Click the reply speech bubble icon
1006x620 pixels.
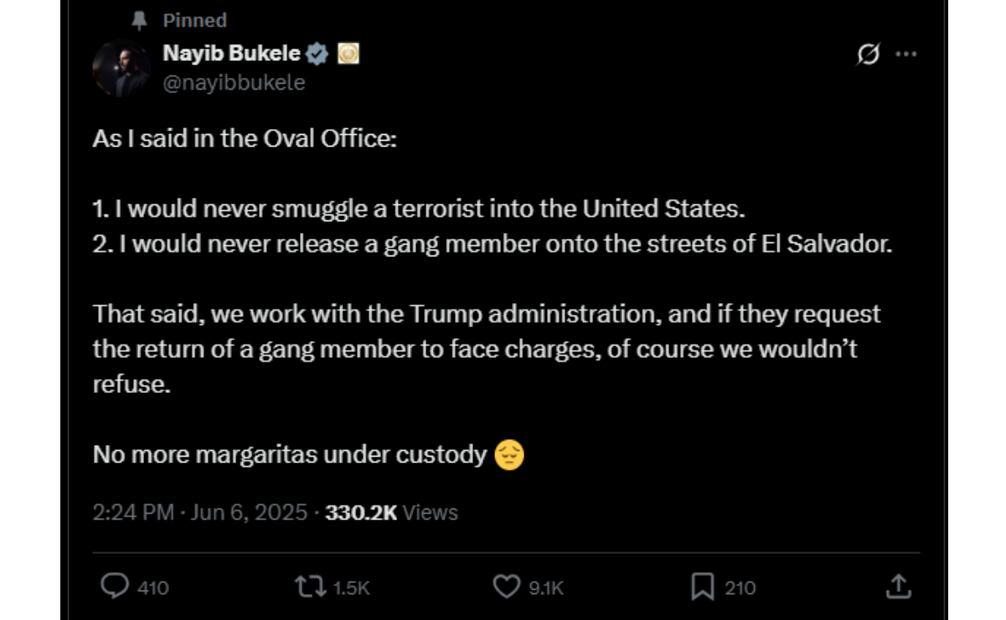tap(115, 586)
